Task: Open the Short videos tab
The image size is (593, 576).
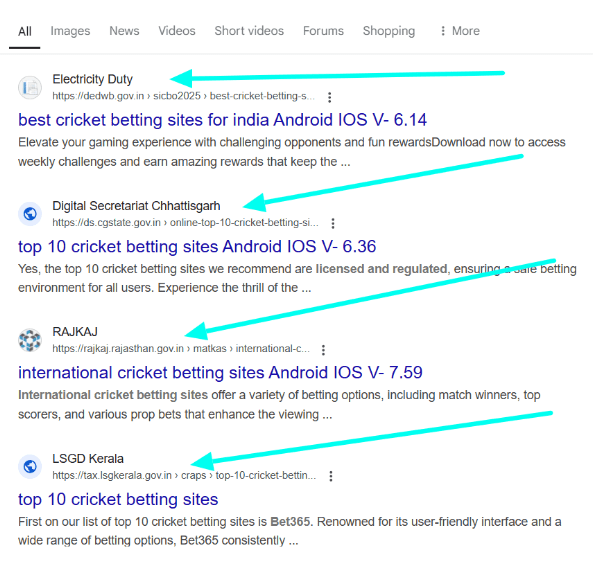Action: [249, 31]
